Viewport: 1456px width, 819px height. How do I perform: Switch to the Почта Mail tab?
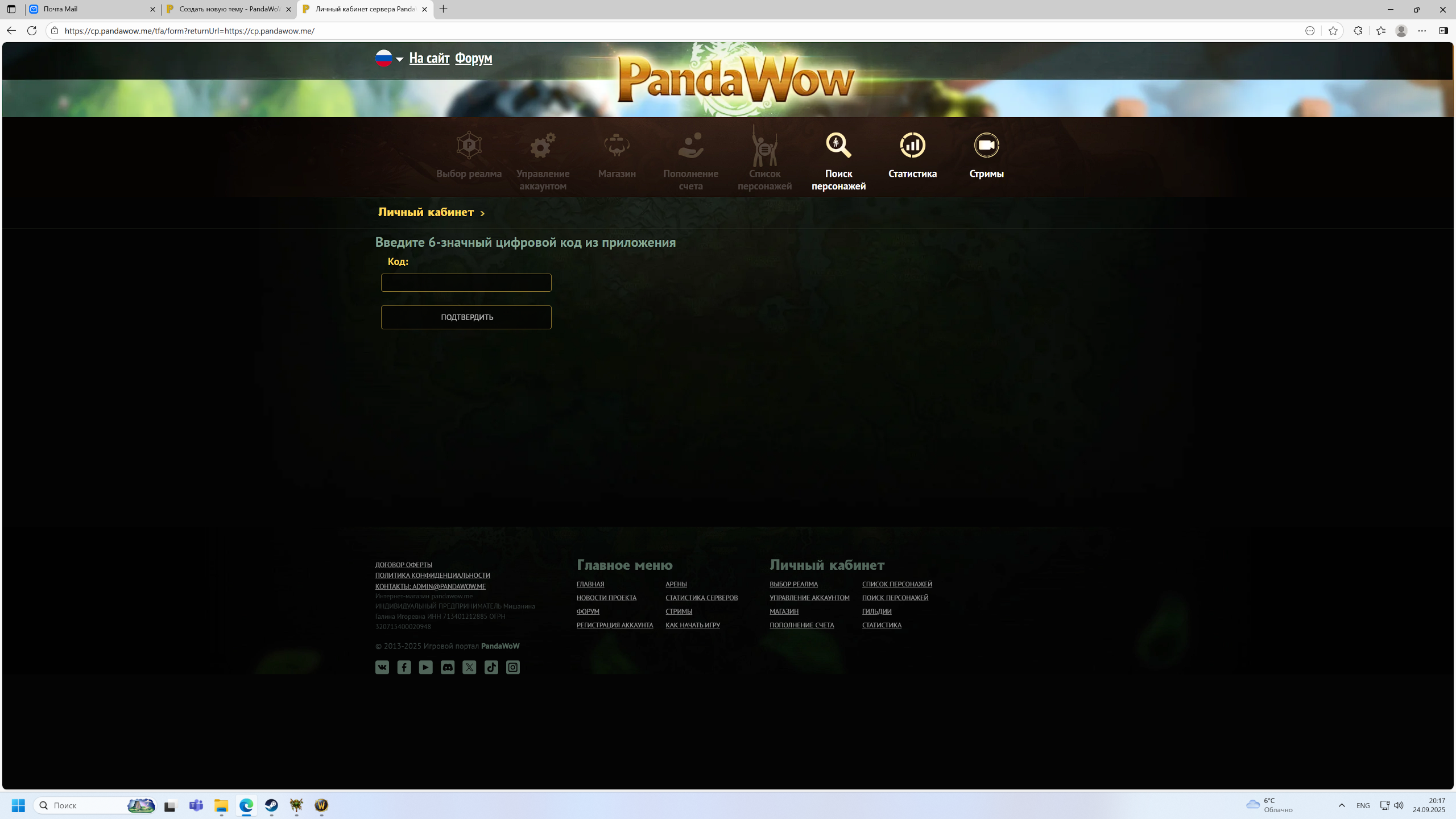93,9
